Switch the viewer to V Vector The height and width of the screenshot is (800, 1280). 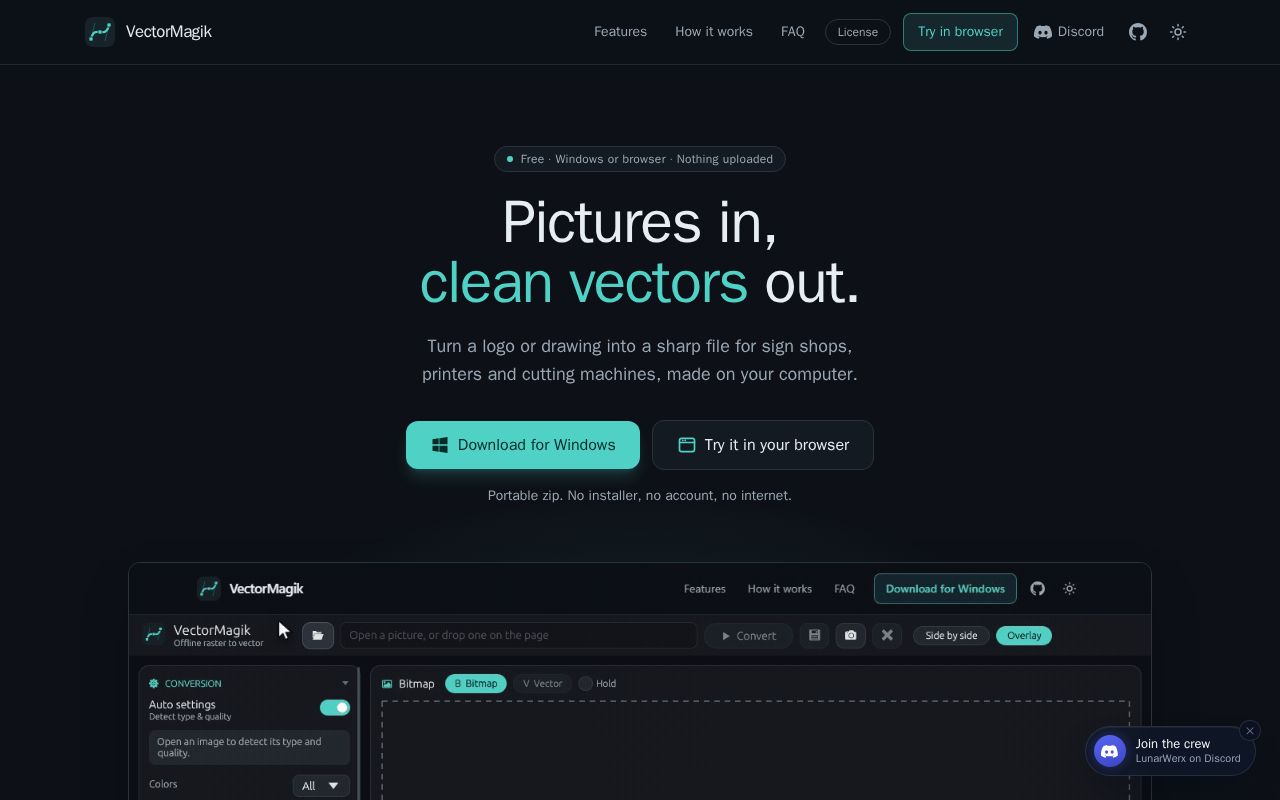click(543, 684)
